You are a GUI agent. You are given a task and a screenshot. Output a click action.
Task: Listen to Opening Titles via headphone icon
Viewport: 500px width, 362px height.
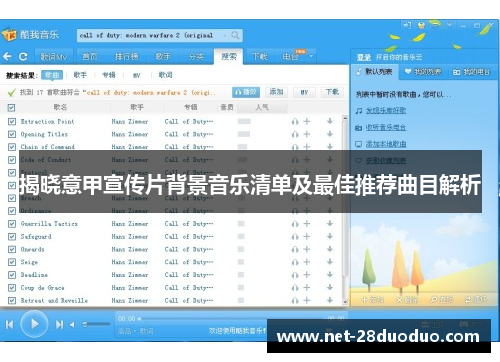(295, 134)
